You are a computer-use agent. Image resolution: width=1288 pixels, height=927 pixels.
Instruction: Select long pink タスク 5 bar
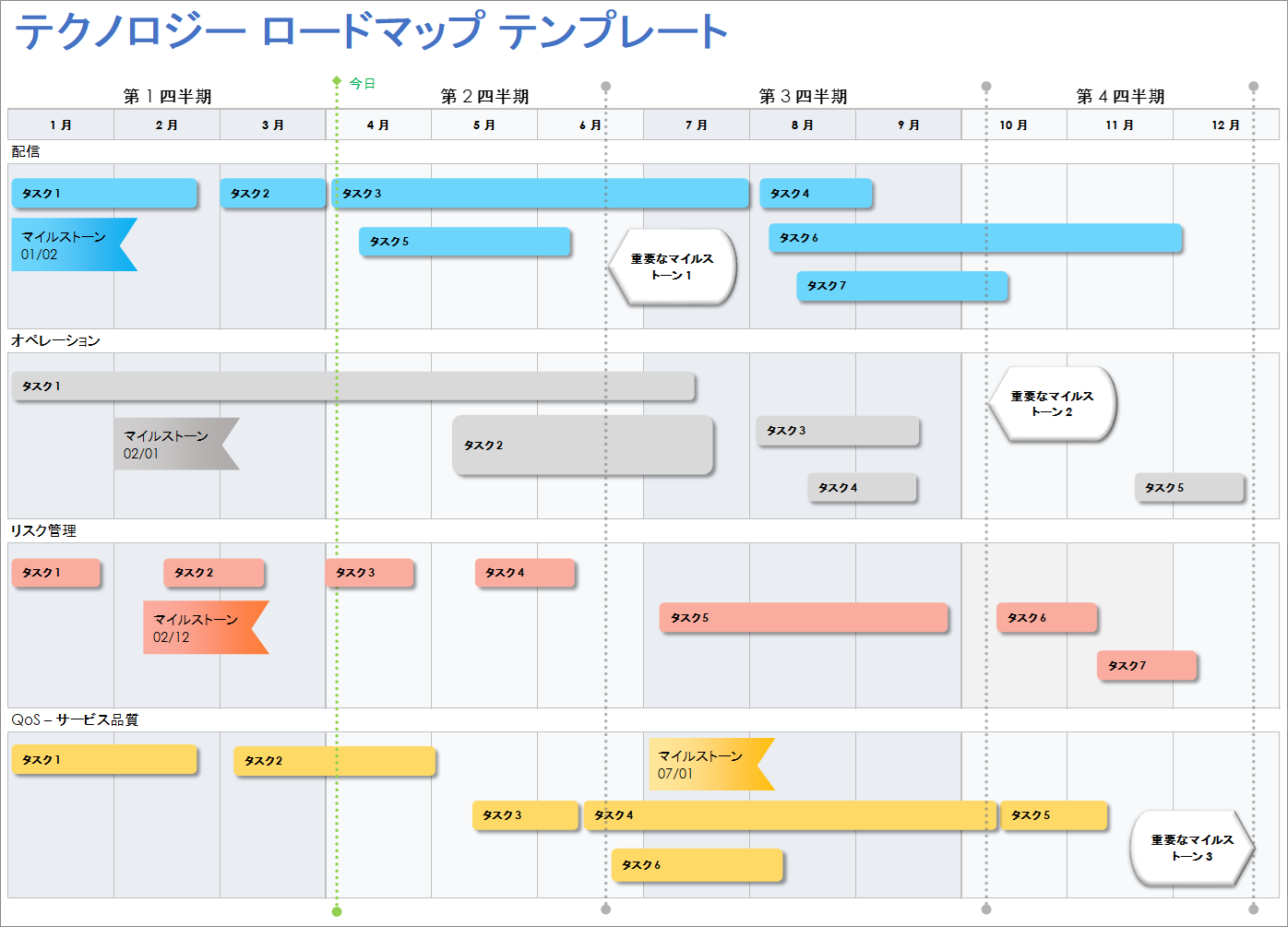point(804,618)
